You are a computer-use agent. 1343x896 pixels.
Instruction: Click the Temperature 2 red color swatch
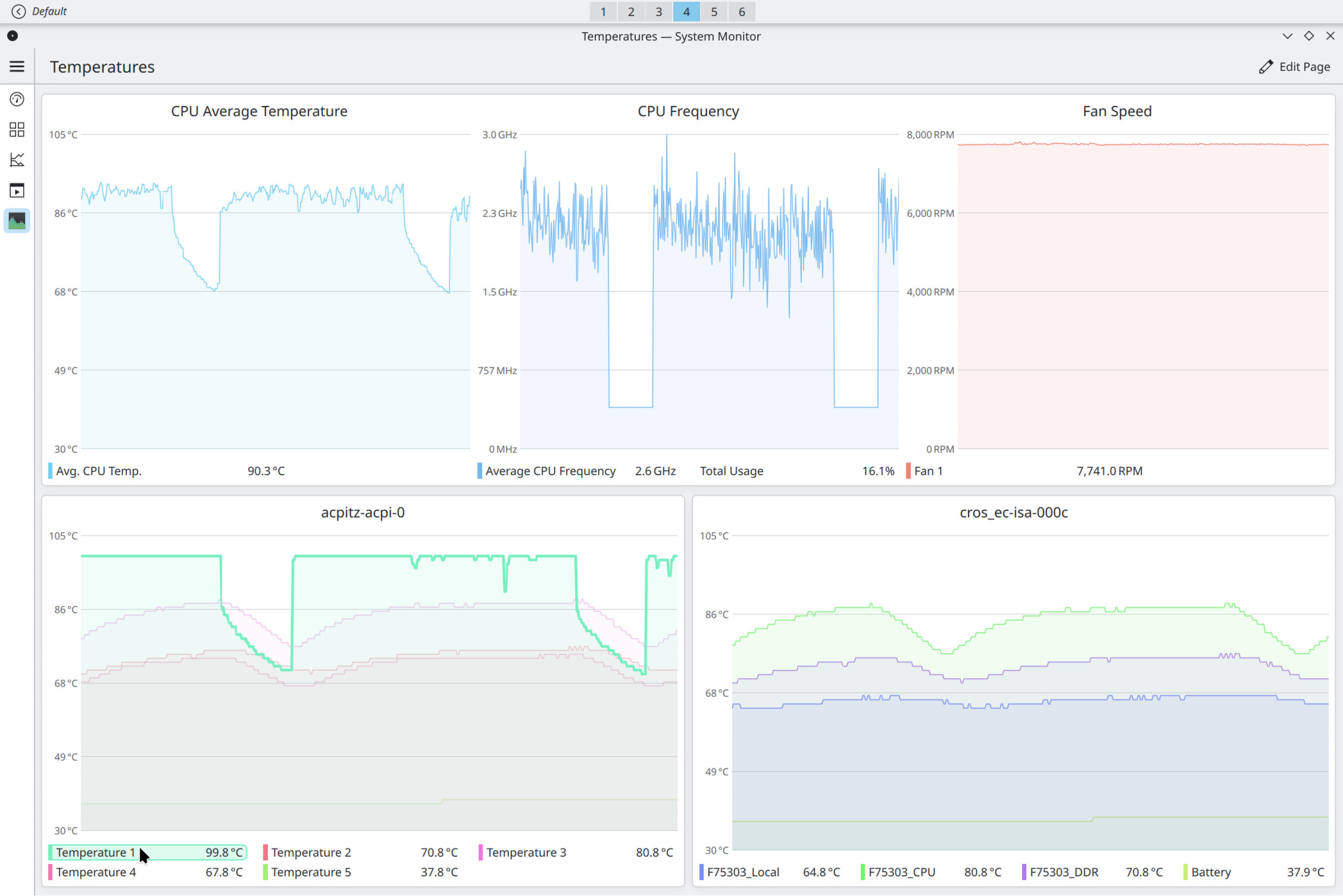(x=266, y=852)
